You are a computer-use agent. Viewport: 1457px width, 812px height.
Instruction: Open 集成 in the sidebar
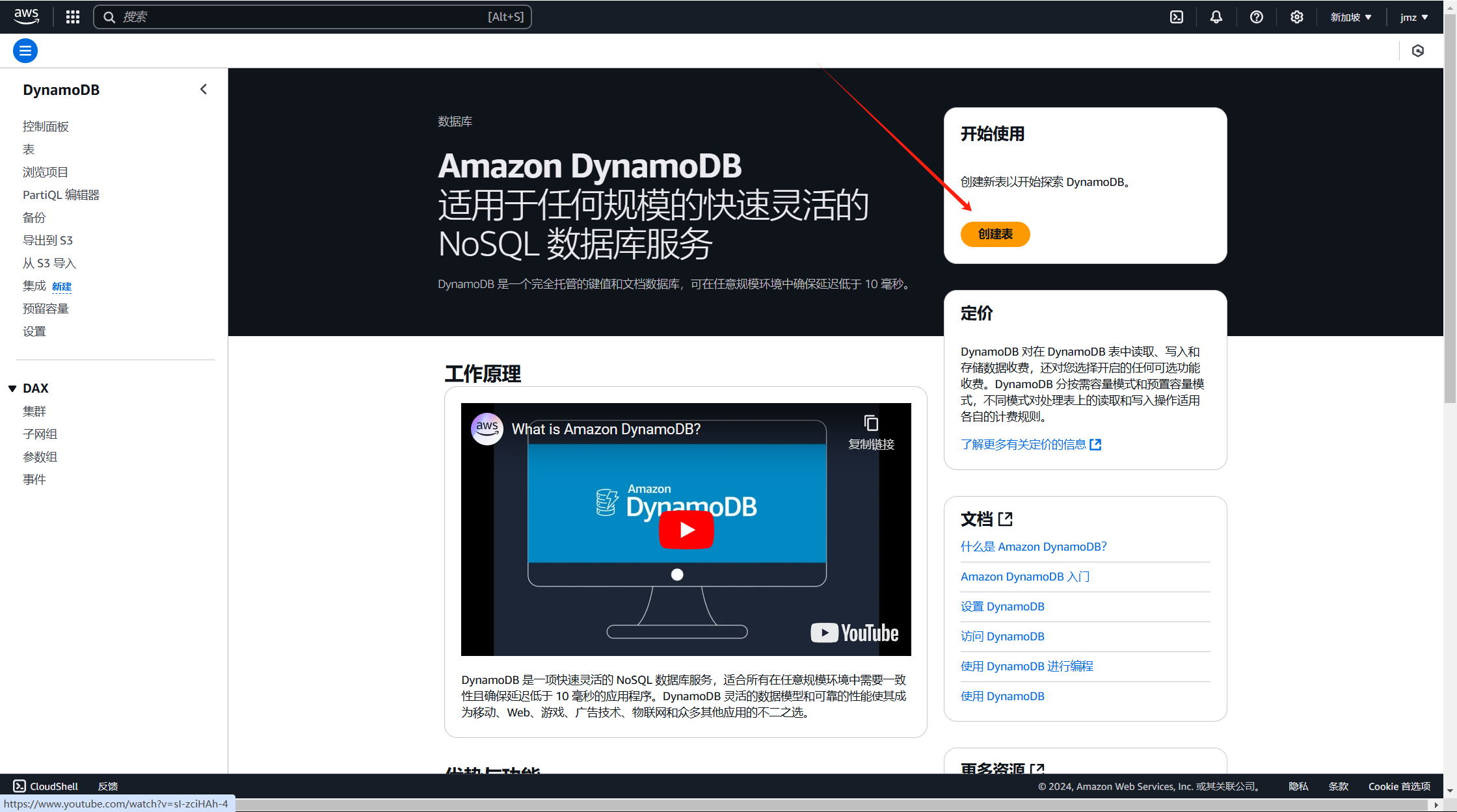[x=34, y=285]
